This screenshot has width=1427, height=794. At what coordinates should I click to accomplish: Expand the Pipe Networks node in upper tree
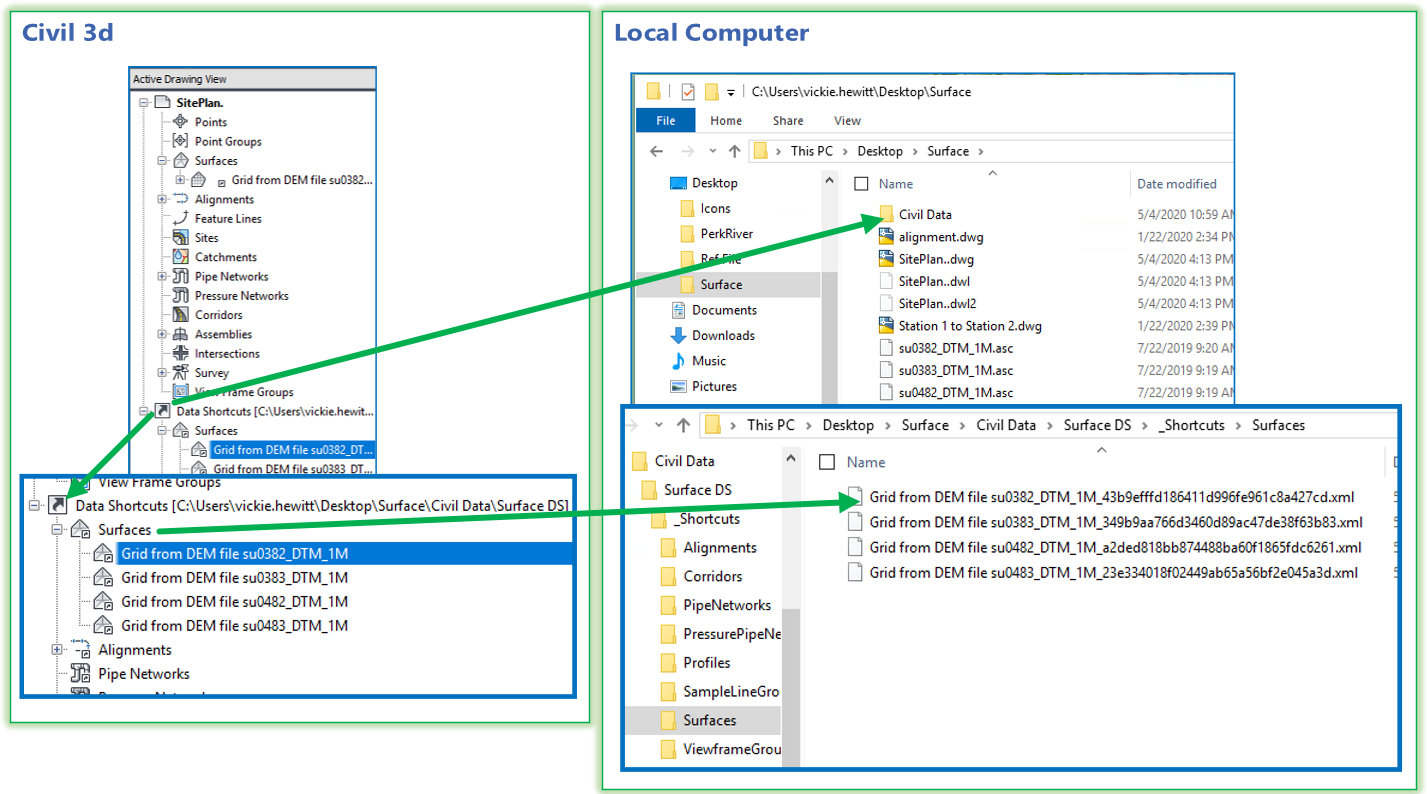coord(163,276)
